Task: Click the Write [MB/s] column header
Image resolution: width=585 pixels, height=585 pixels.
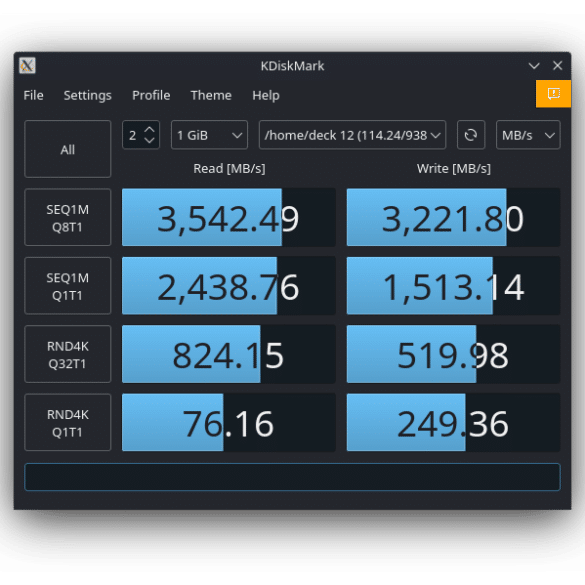Action: pyautogui.click(x=454, y=169)
